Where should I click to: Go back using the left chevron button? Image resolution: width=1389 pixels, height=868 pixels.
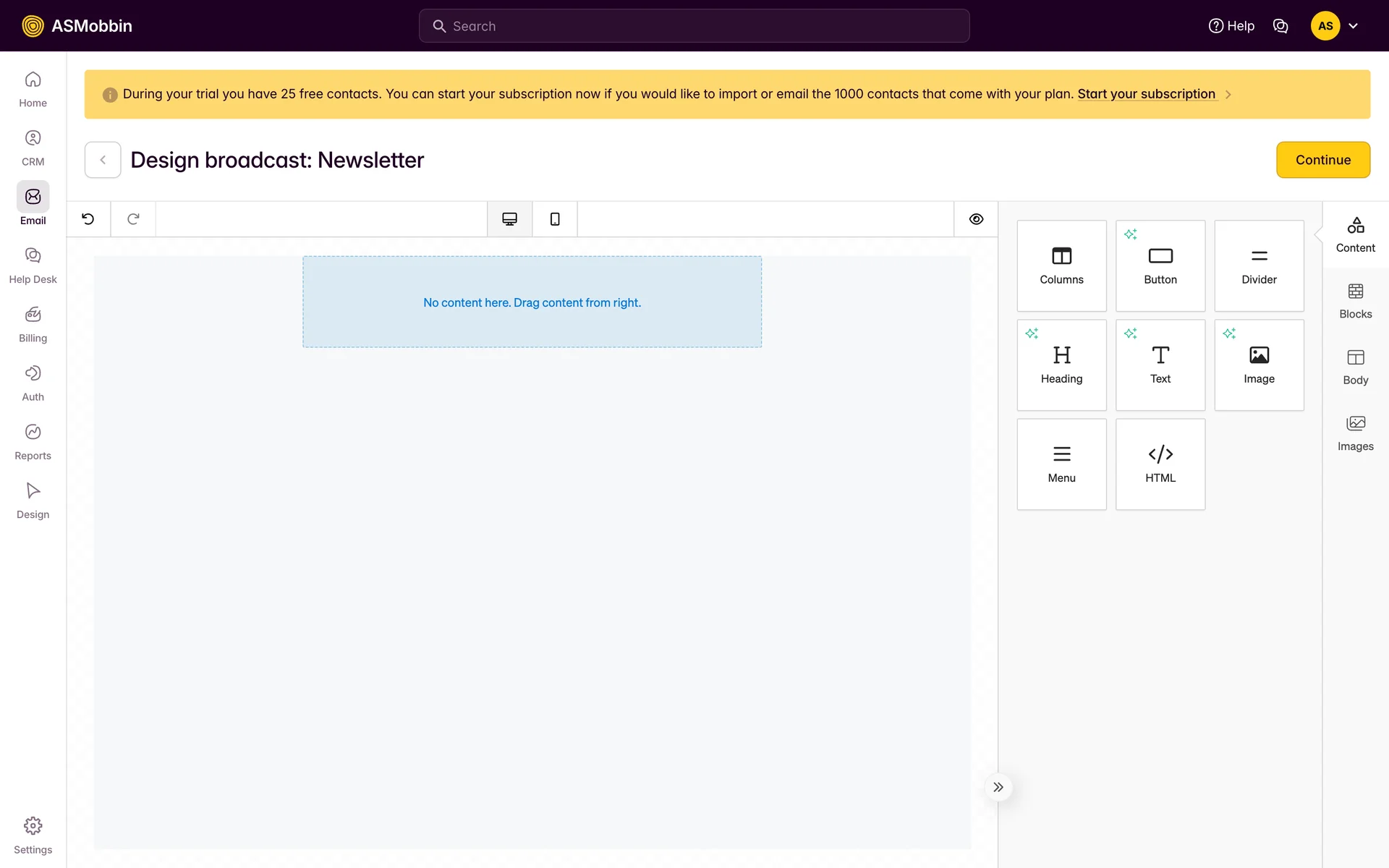103,160
